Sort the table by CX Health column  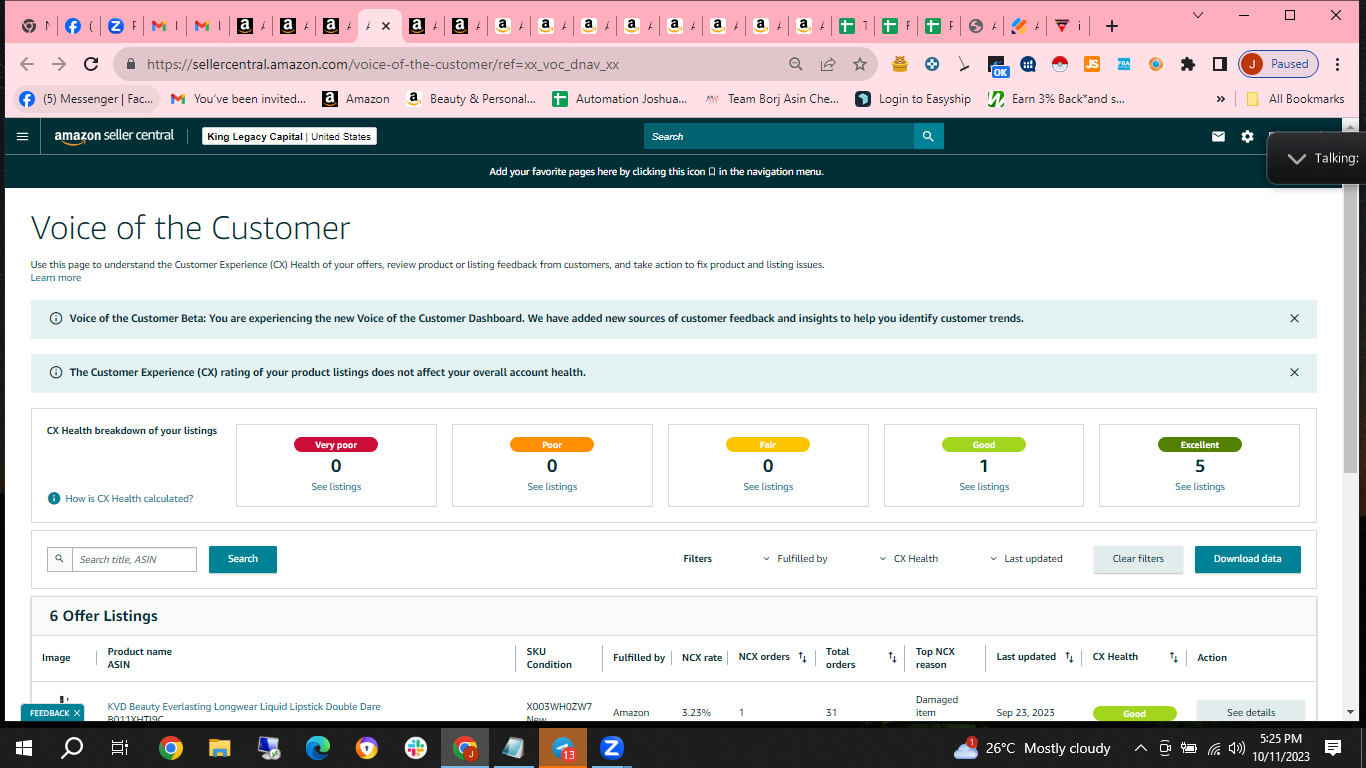pyautogui.click(x=1173, y=657)
